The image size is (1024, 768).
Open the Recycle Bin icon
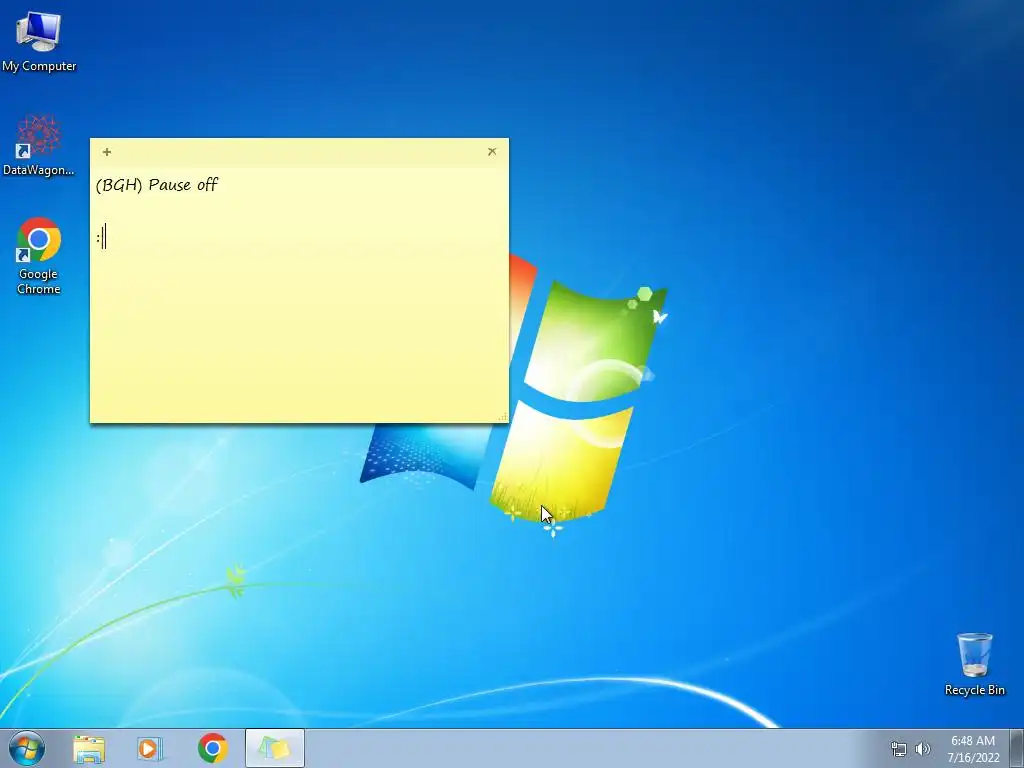click(974, 664)
